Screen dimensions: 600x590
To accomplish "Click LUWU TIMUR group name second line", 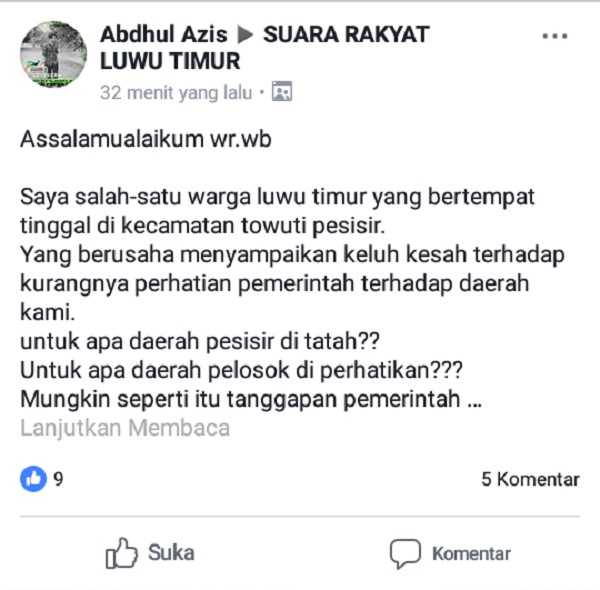I will (170, 61).
